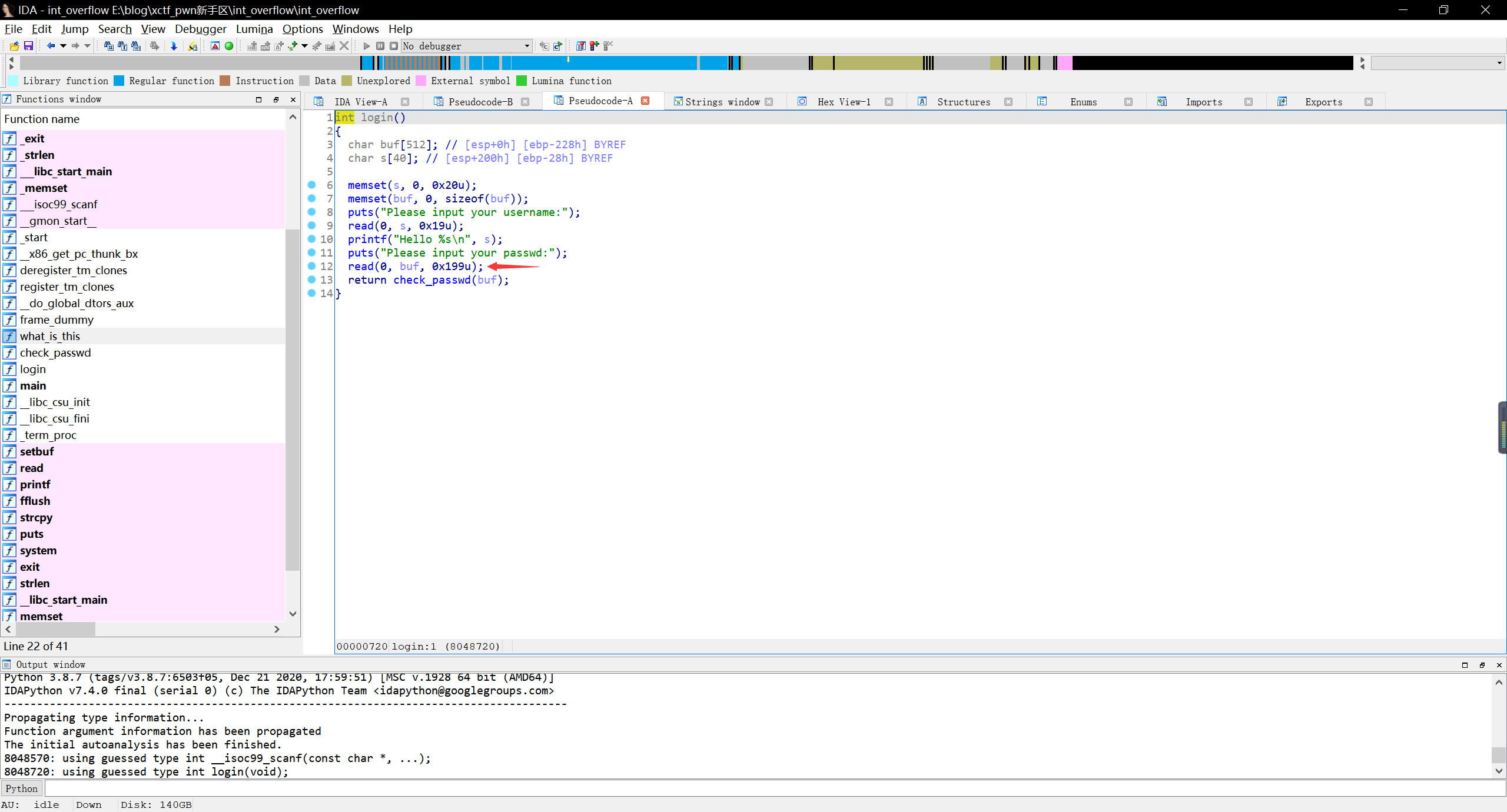Toggle breakpoint on line 10 printf
The image size is (1507, 812).
tap(312, 239)
